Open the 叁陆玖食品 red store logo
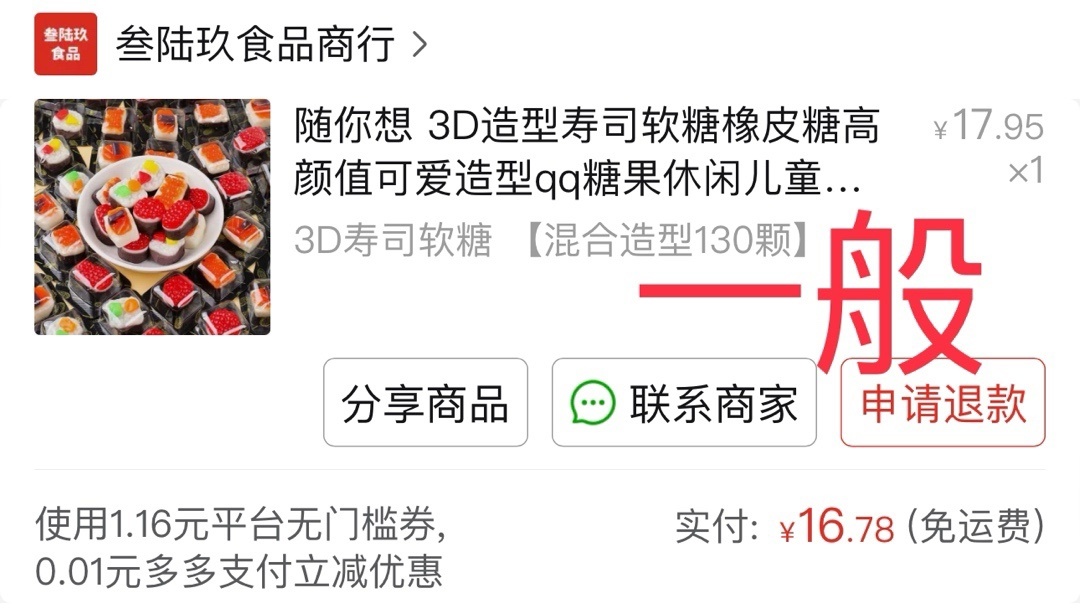 pos(65,43)
